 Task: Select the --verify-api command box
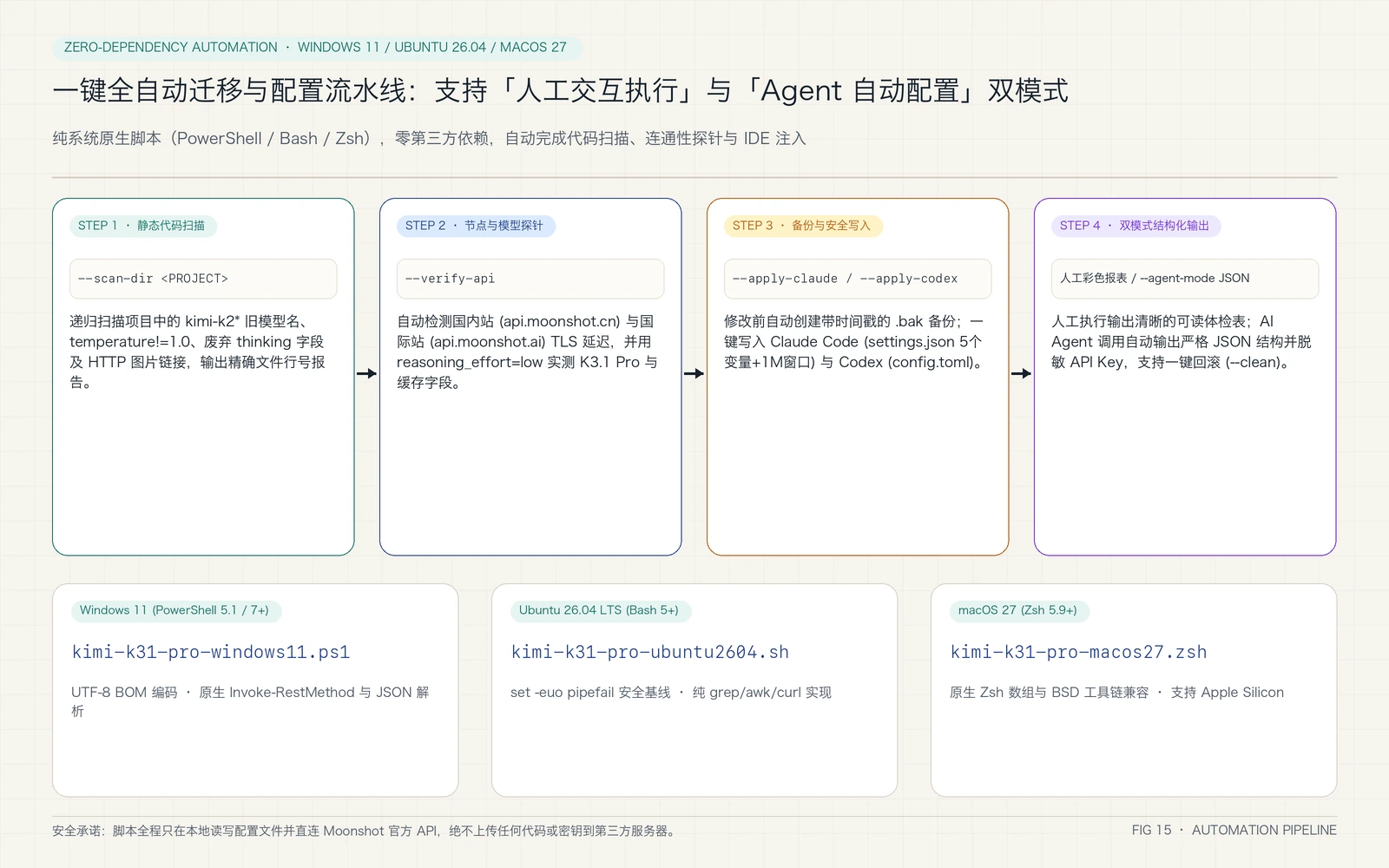pyautogui.click(x=530, y=279)
